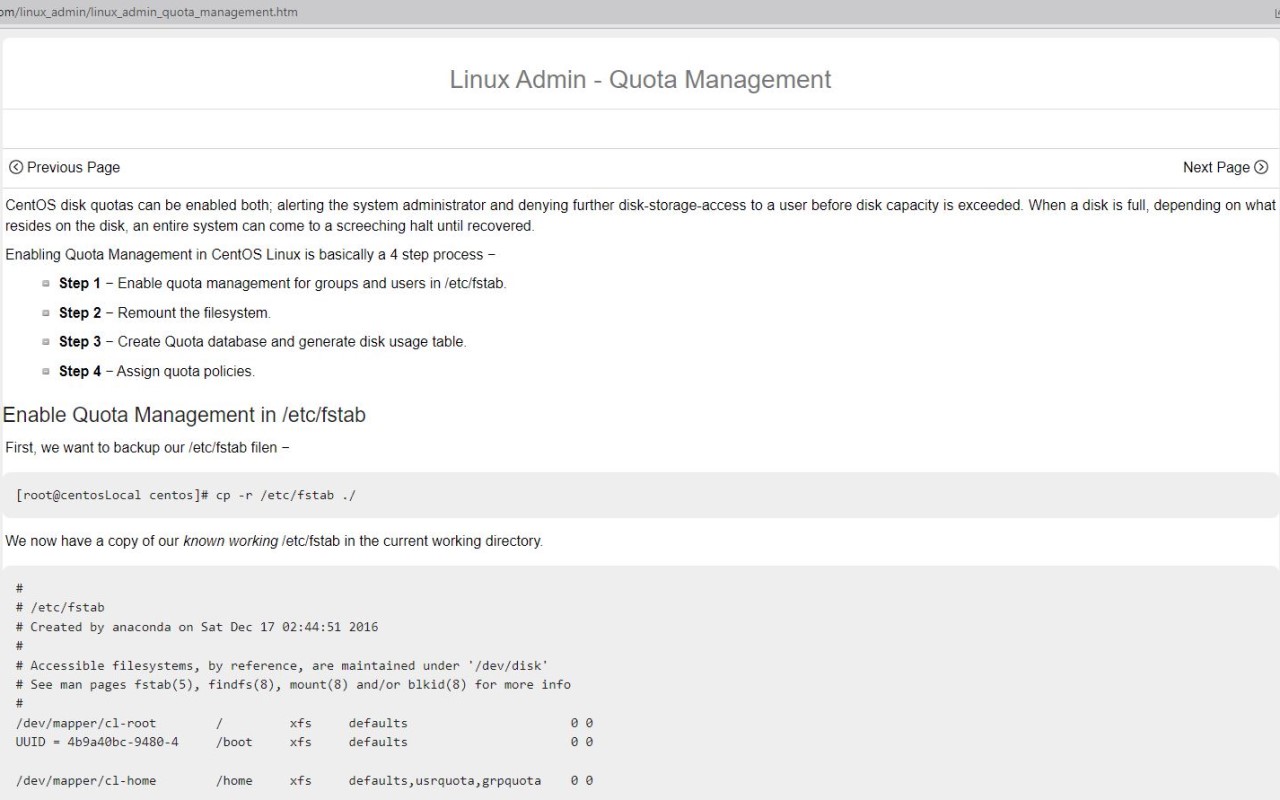Viewport: 1280px width, 800px height.
Task: Select 'Step 4' Assign quota policies item
Action: (x=157, y=371)
